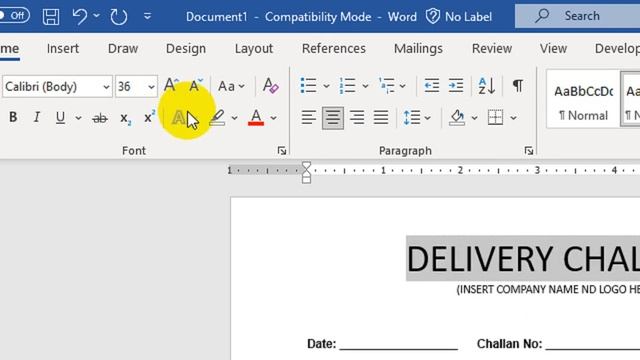
Task: Go to the View tab
Action: [553, 49]
